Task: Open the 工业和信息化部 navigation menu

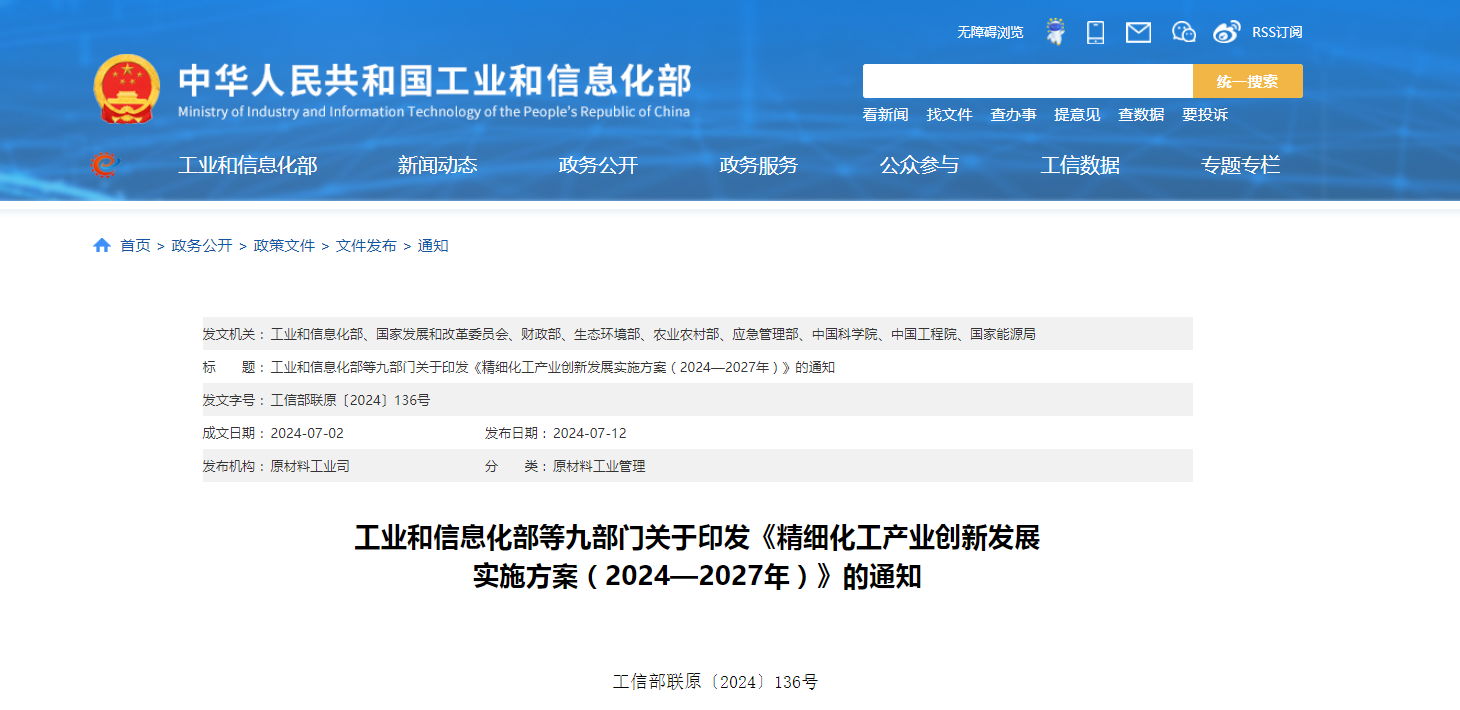Action: point(248,166)
